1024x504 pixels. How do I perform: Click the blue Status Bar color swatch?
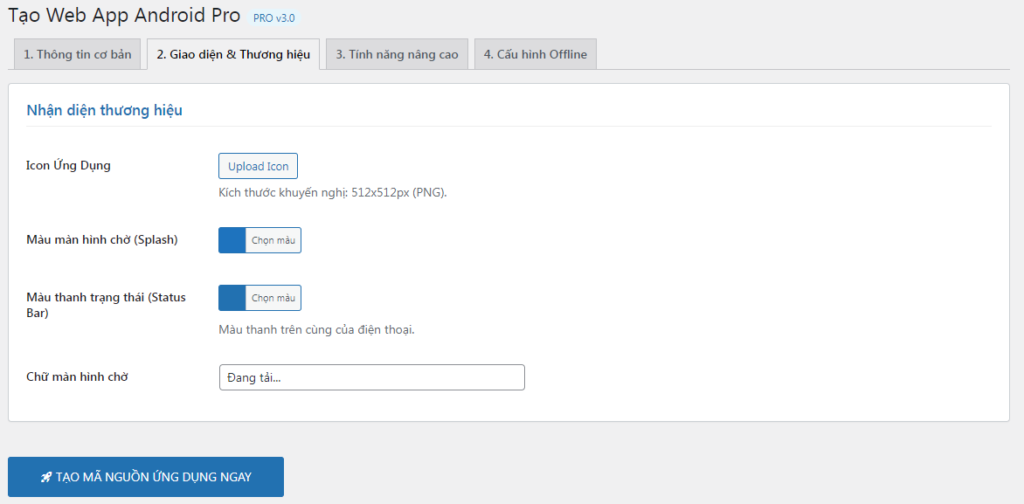tap(232, 298)
